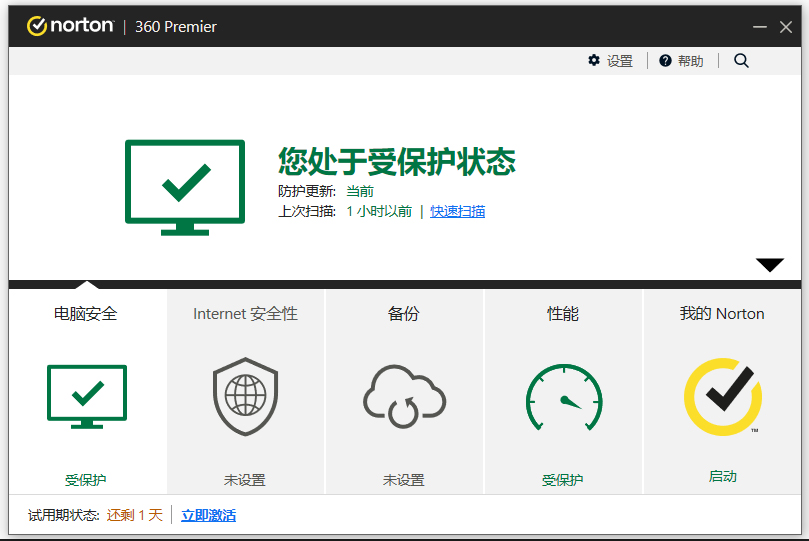Click the 您处于受保护状态 heading

(x=397, y=161)
